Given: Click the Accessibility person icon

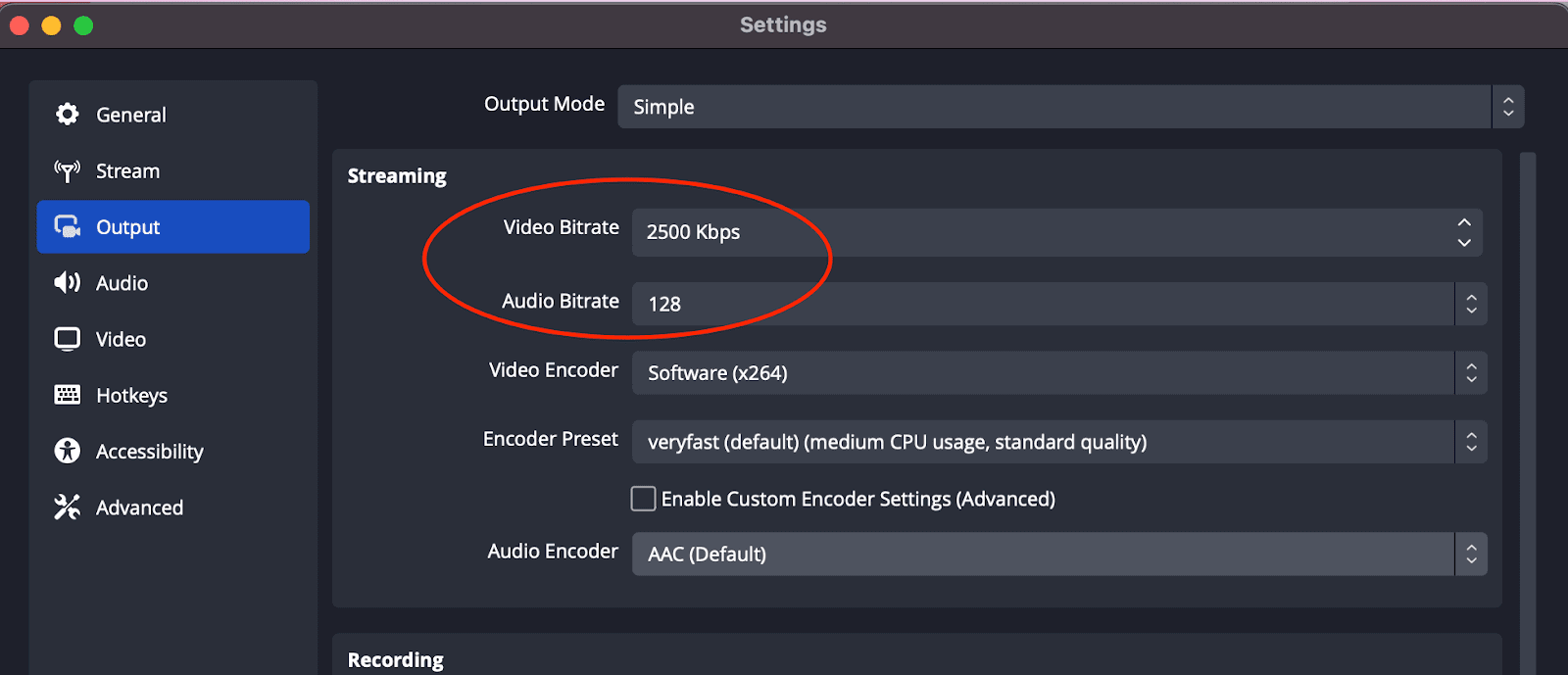Looking at the screenshot, I should point(67,451).
